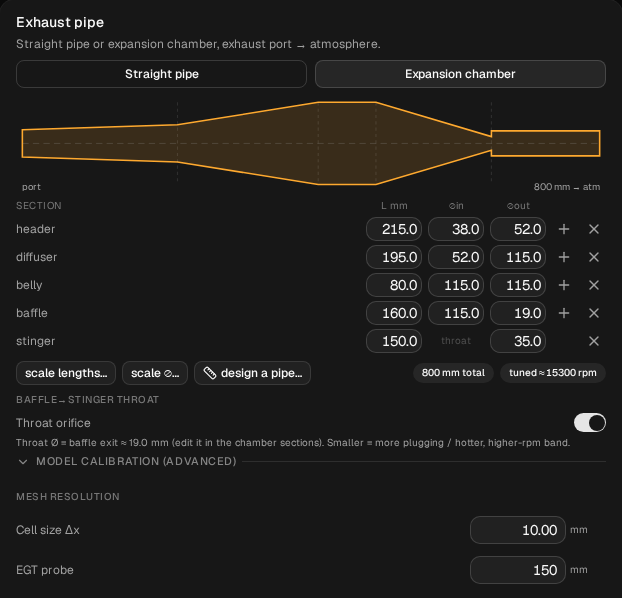Delete the baffle section
The height and width of the screenshot is (598, 622).
tap(593, 313)
